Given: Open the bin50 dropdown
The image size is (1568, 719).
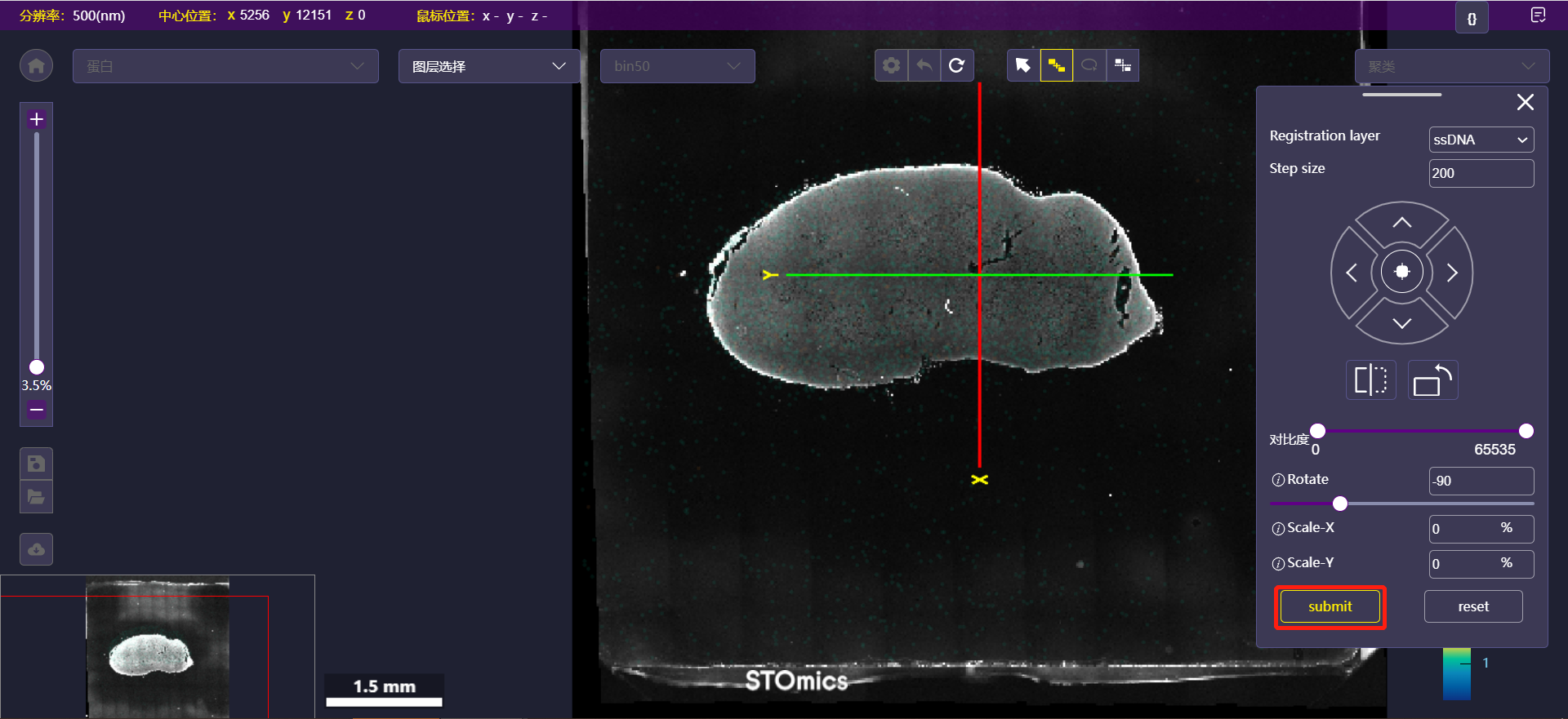Looking at the screenshot, I should click(x=677, y=66).
